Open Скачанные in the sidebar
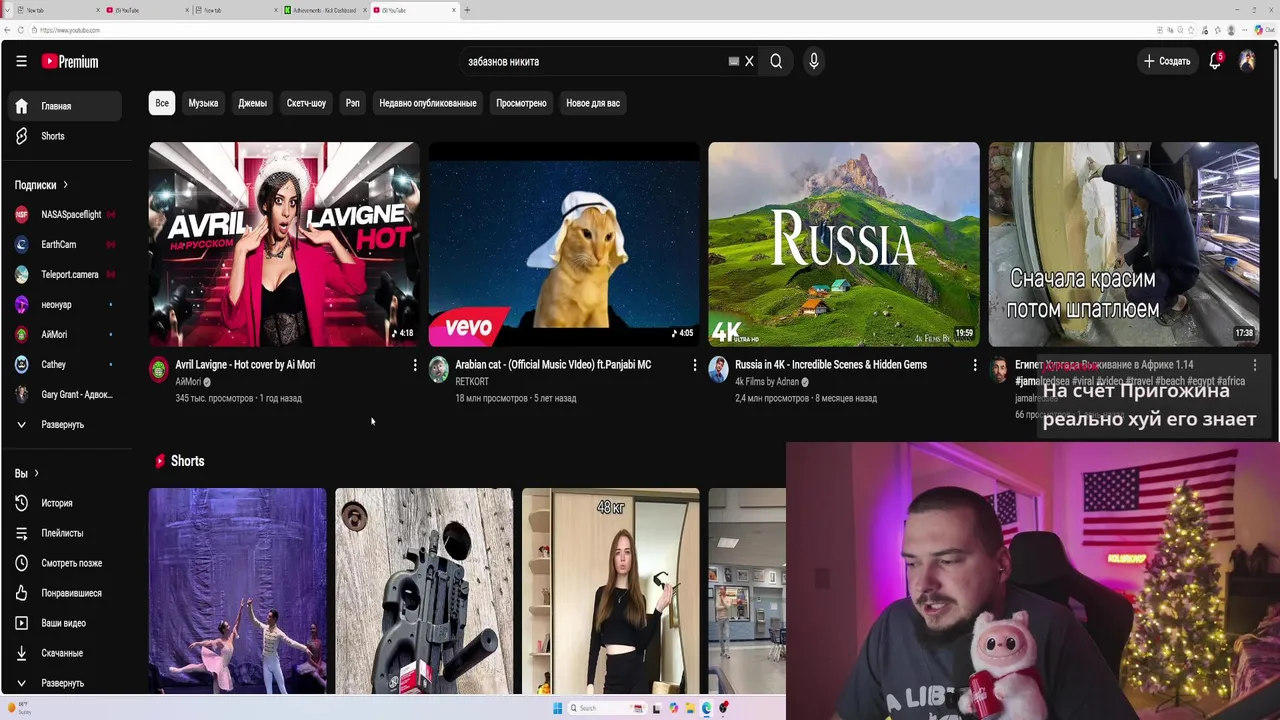 67,653
